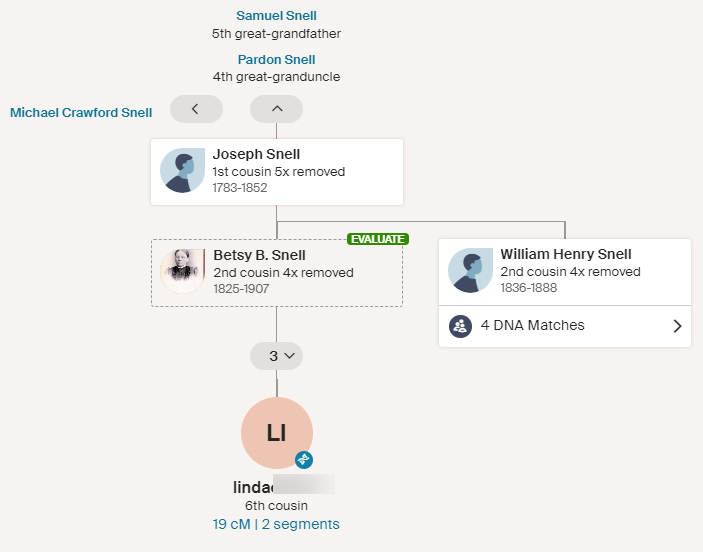Open Samuel Snell's profile link
Viewport: 703px width, 552px height.
(276, 16)
